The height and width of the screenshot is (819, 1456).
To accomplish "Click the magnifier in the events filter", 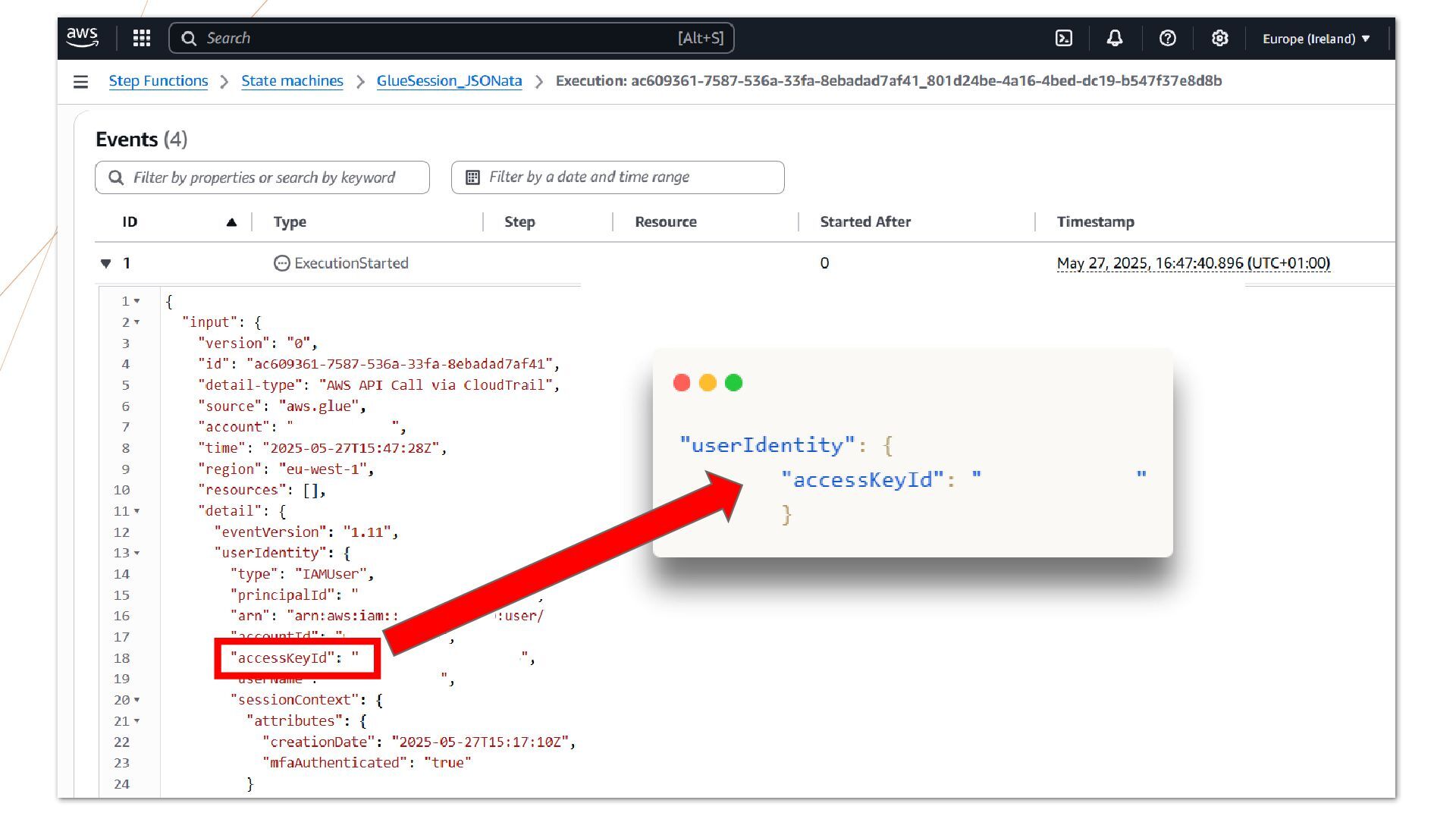I will tap(116, 177).
